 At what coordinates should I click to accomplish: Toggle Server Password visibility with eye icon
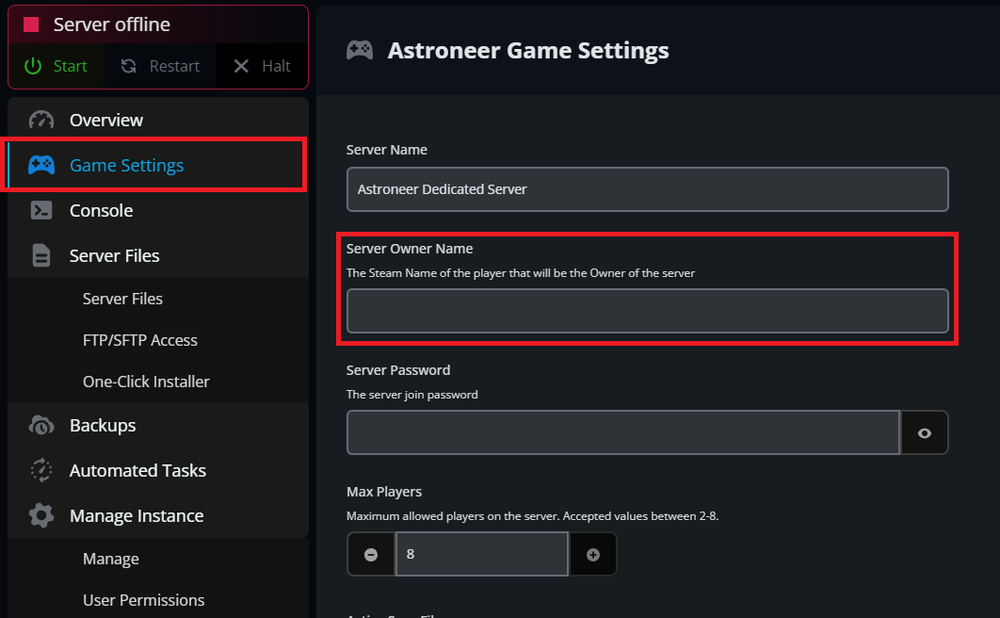pyautogui.click(x=924, y=432)
